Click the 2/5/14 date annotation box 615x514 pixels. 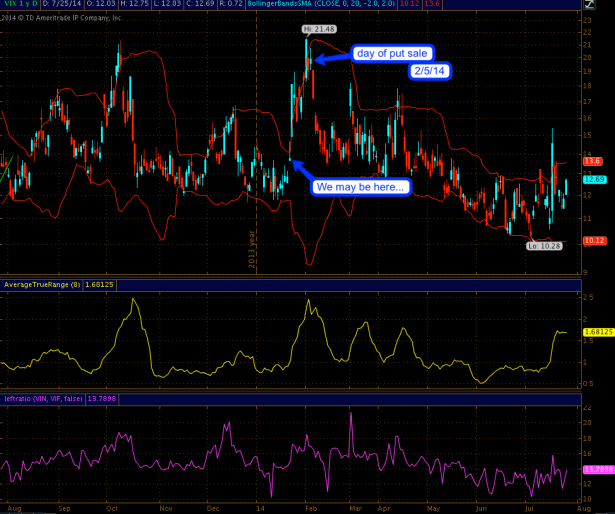tap(430, 70)
